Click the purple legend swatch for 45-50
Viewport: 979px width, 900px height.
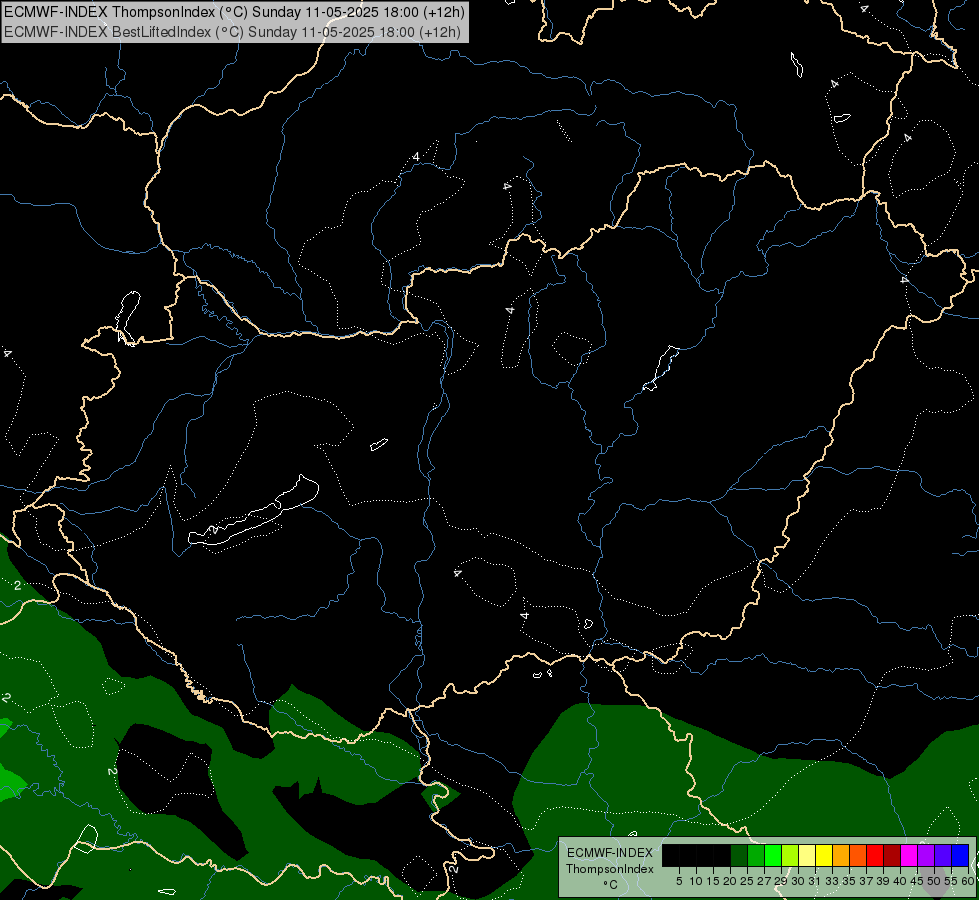(x=926, y=855)
